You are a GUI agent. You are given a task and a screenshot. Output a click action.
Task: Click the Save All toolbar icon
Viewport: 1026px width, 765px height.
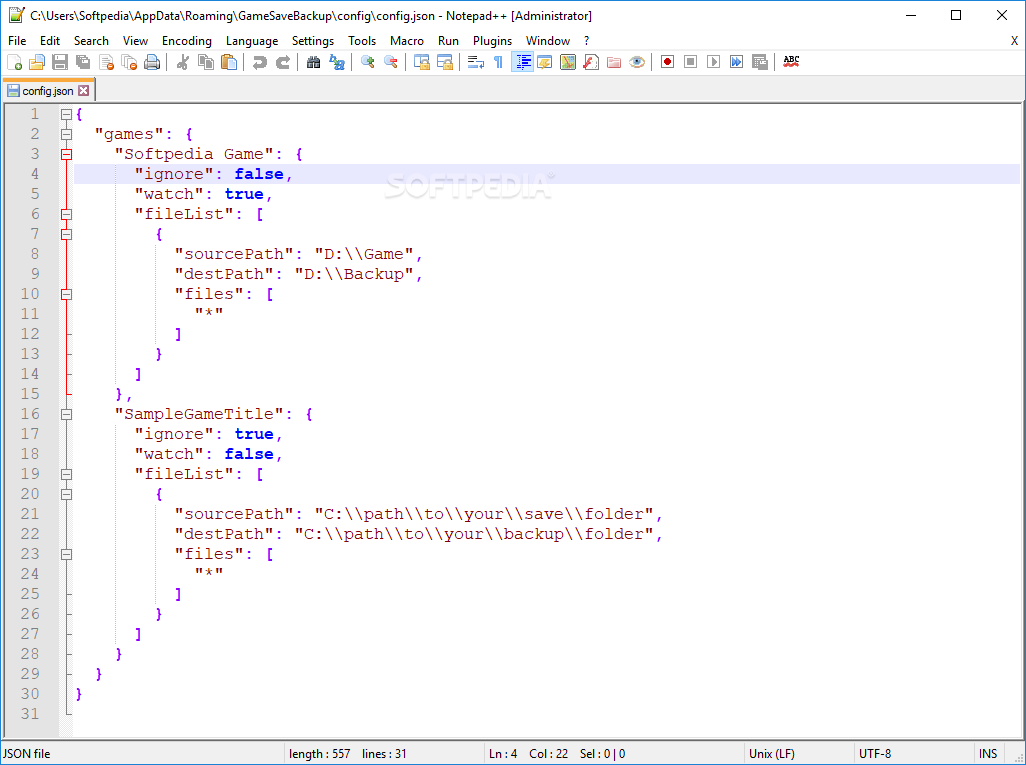(x=83, y=62)
